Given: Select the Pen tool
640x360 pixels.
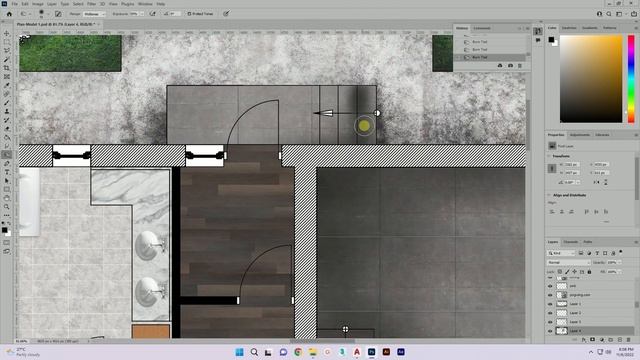Looking at the screenshot, I should point(7,164).
